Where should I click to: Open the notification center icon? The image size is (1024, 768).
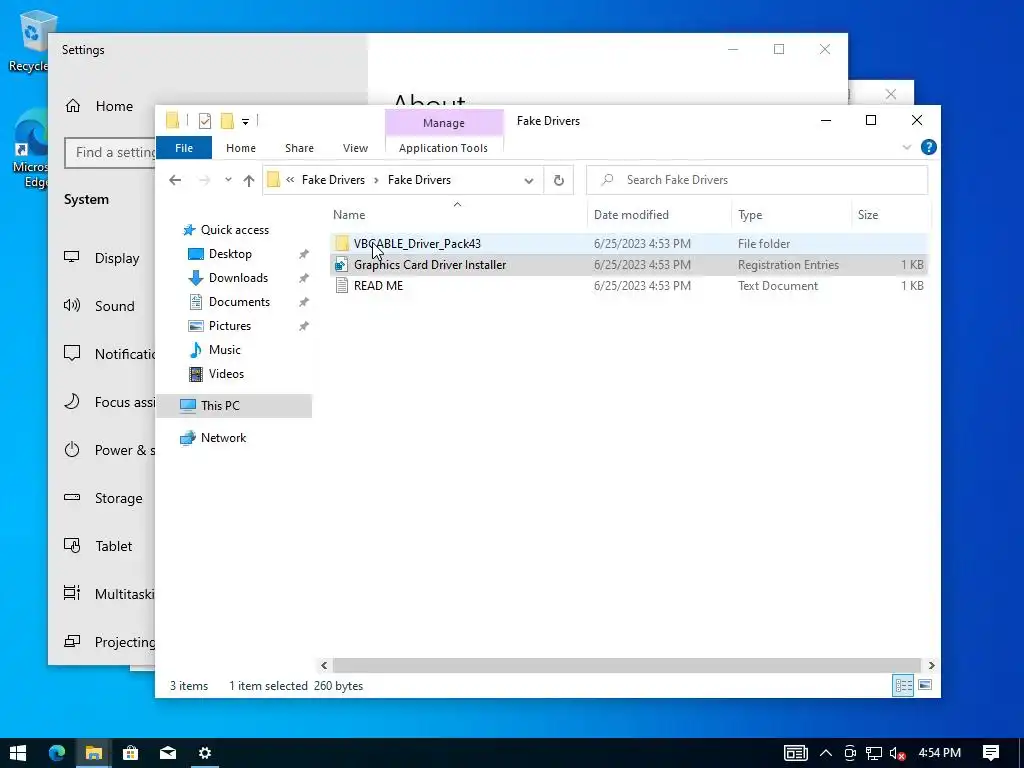click(991, 753)
